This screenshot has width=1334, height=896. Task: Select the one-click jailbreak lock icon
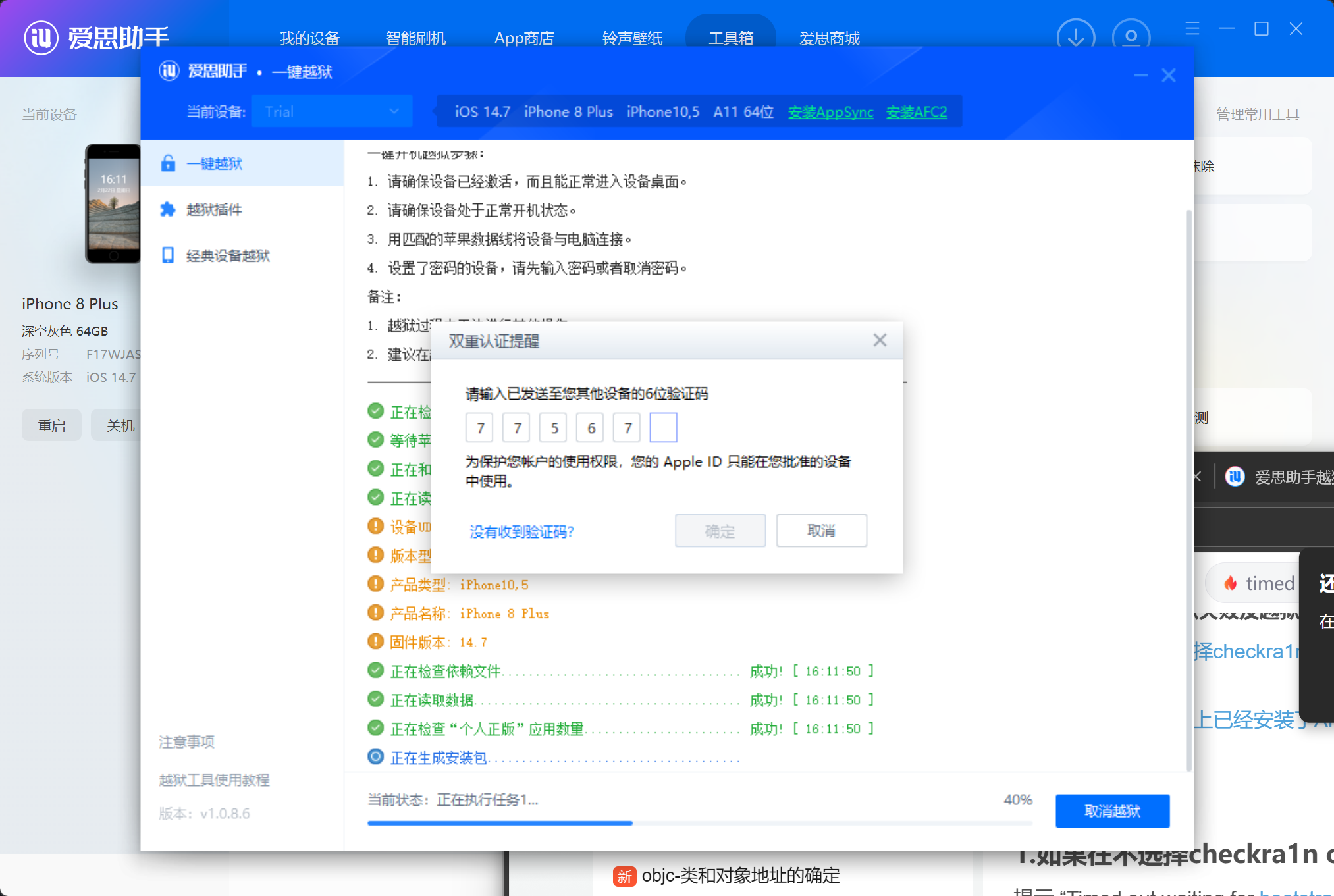[x=169, y=163]
